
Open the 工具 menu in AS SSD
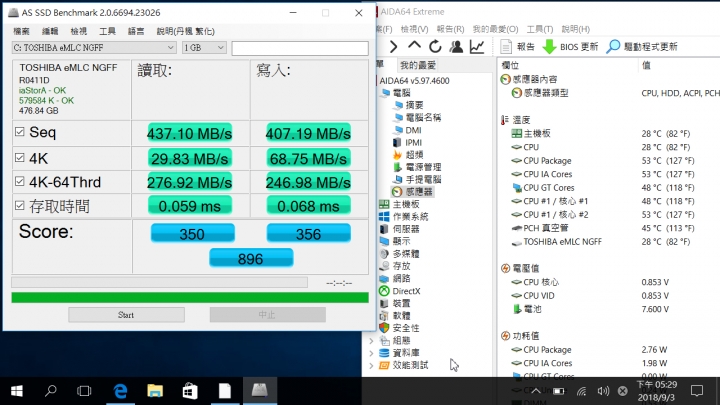[x=107, y=31]
